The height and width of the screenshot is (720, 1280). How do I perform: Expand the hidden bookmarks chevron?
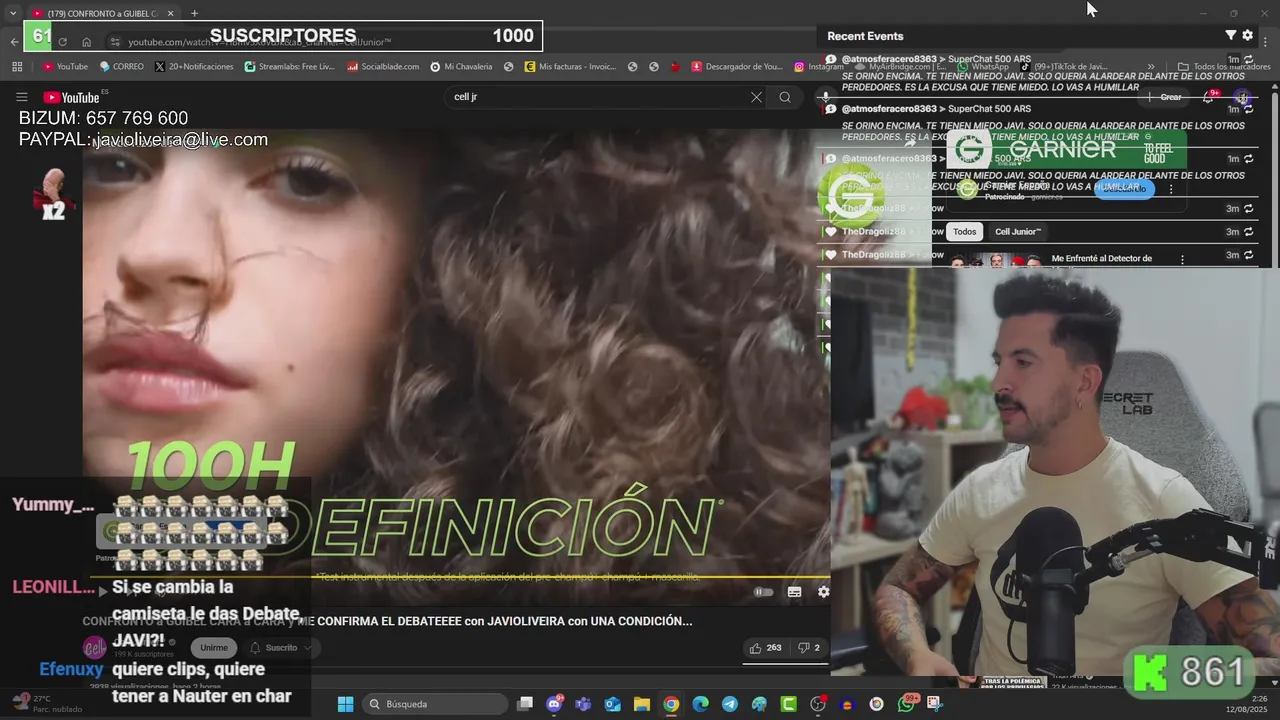pos(1151,67)
